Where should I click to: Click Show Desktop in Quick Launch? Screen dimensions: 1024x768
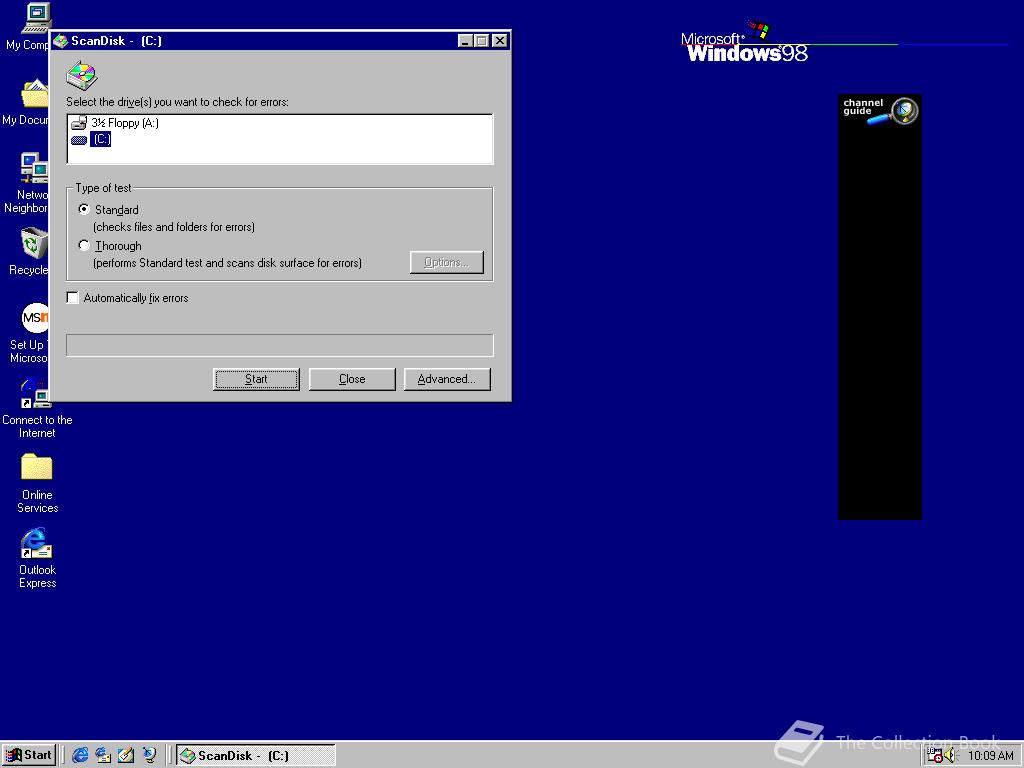126,756
